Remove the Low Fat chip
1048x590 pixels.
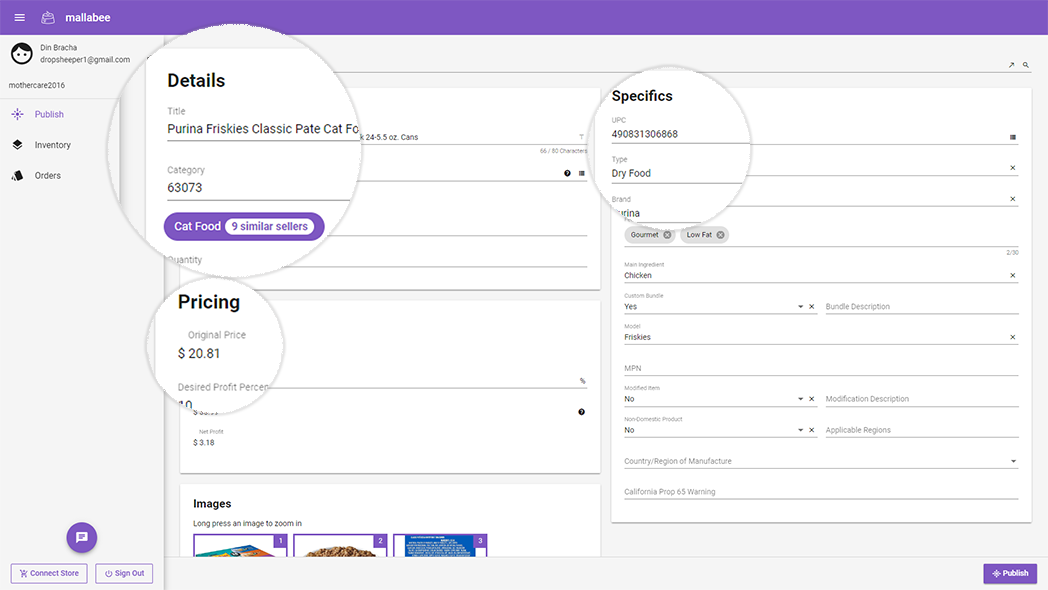tap(720, 235)
